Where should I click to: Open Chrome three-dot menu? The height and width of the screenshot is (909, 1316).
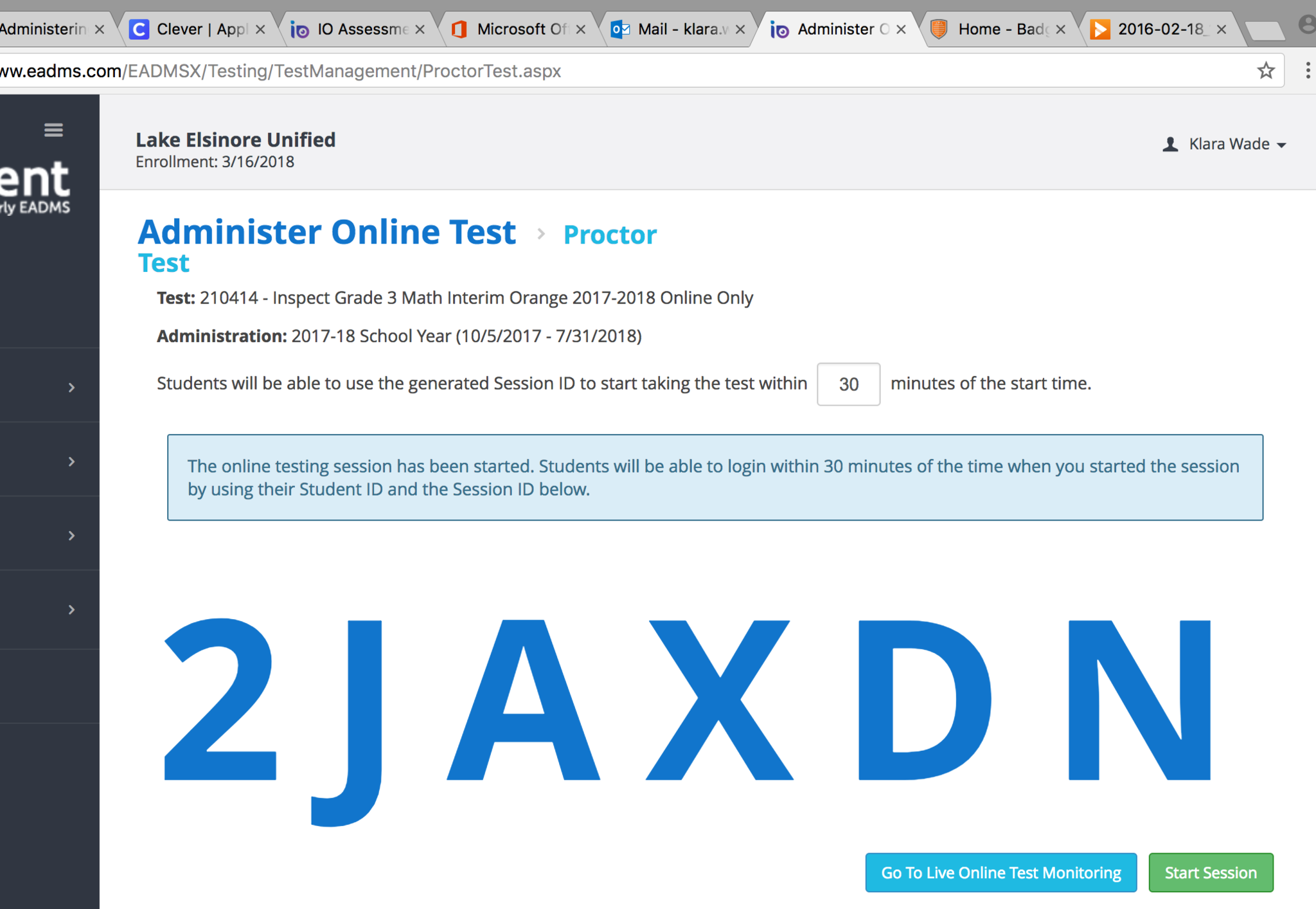coord(1307,71)
